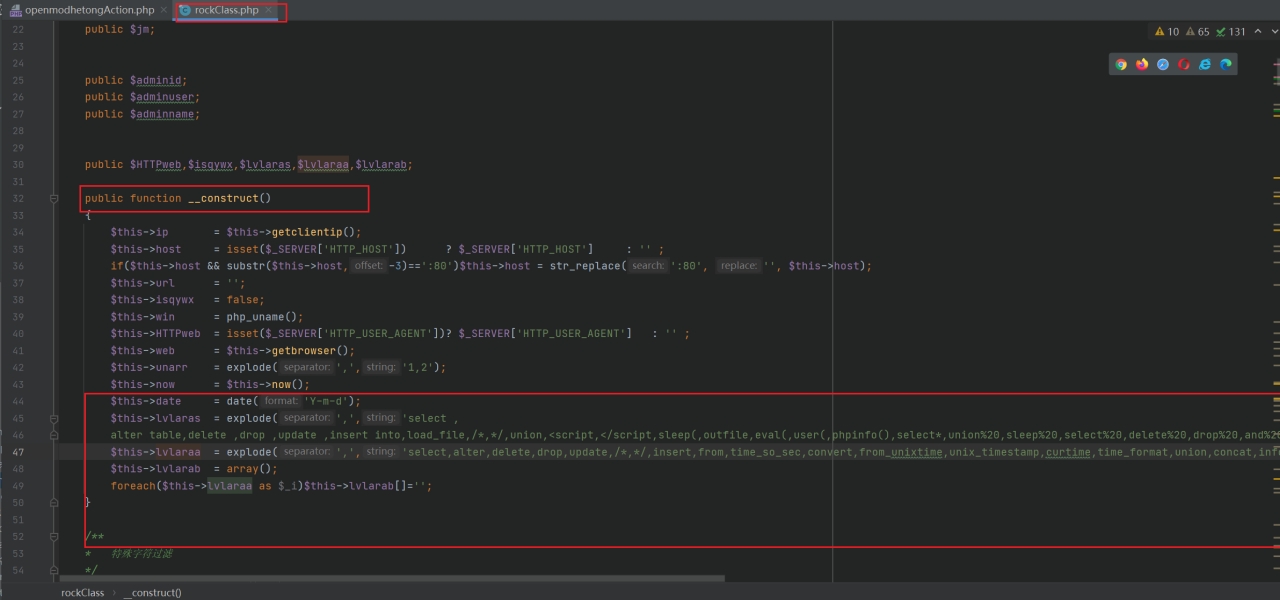Jump to previous highlighted error arrow
The width and height of the screenshot is (1280, 600).
pyautogui.click(x=1256, y=32)
